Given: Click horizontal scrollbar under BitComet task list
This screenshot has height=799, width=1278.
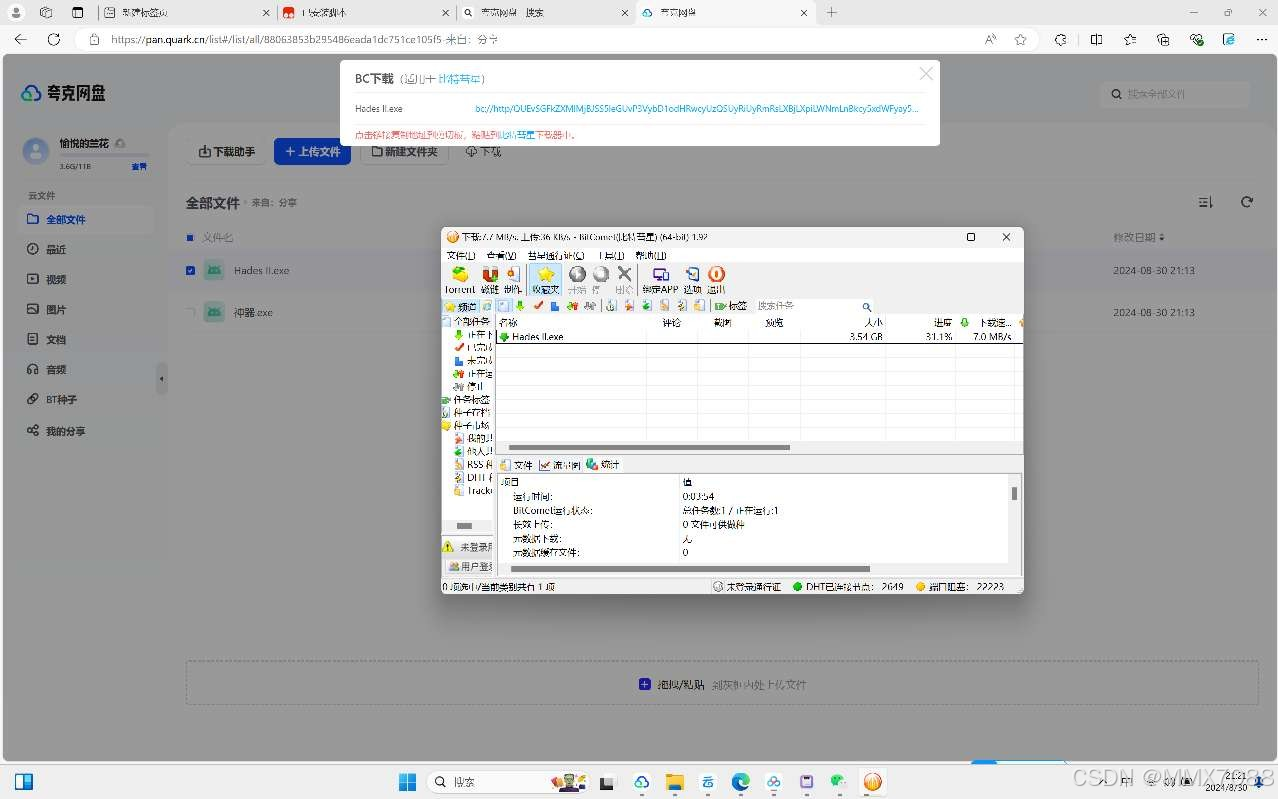Looking at the screenshot, I should pos(650,447).
